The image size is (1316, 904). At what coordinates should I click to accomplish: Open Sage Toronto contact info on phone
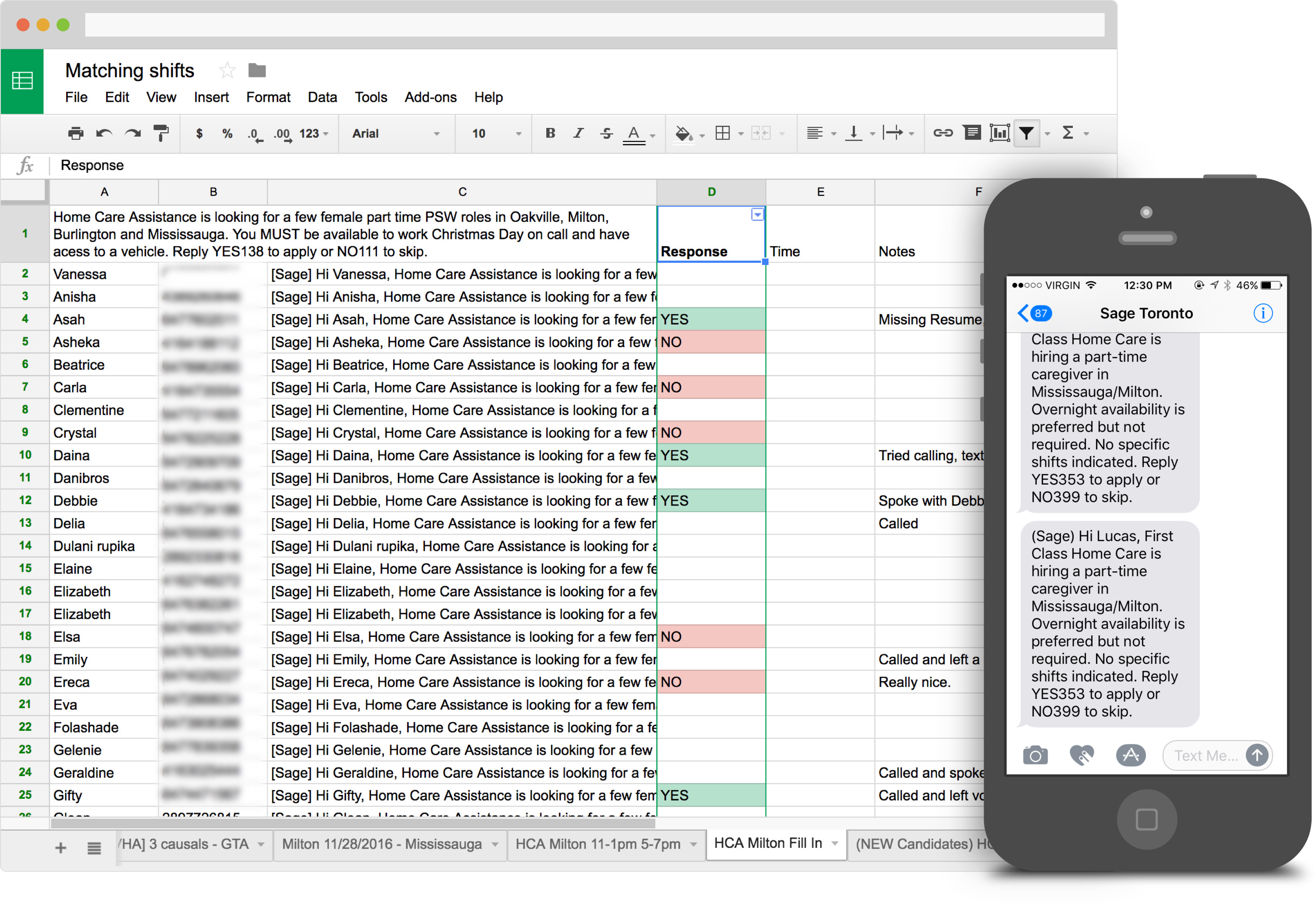pos(1263,313)
